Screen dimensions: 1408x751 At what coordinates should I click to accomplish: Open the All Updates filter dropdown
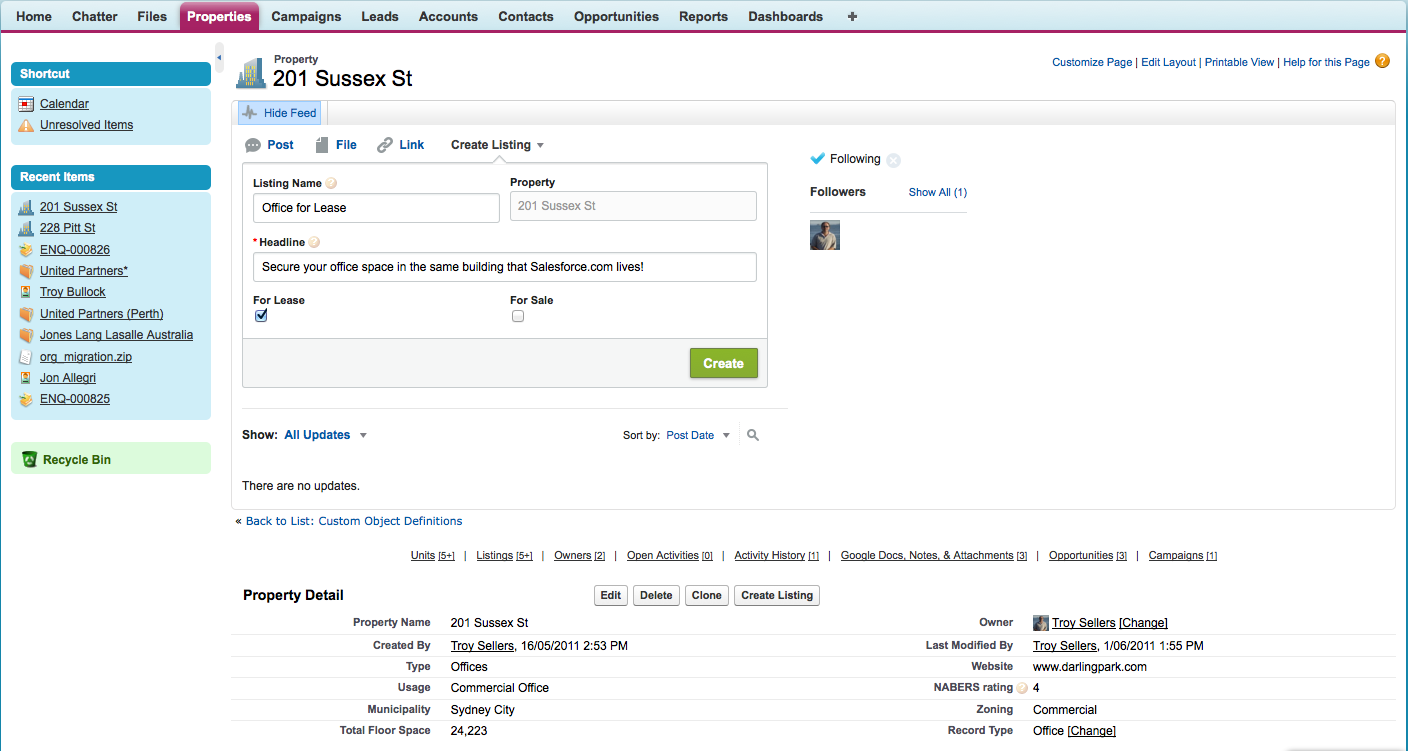pos(363,435)
